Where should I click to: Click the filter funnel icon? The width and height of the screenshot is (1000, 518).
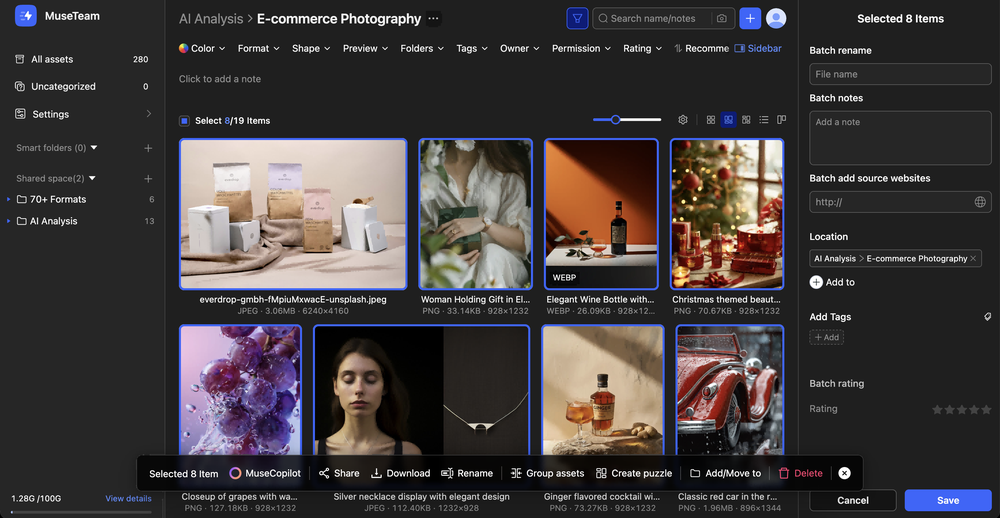577,18
